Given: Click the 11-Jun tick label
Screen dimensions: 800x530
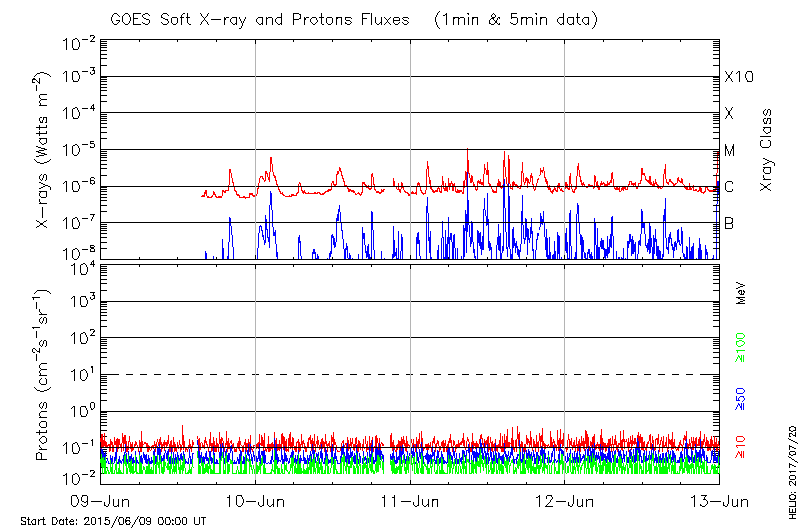Looking at the screenshot, I should click(x=410, y=501).
